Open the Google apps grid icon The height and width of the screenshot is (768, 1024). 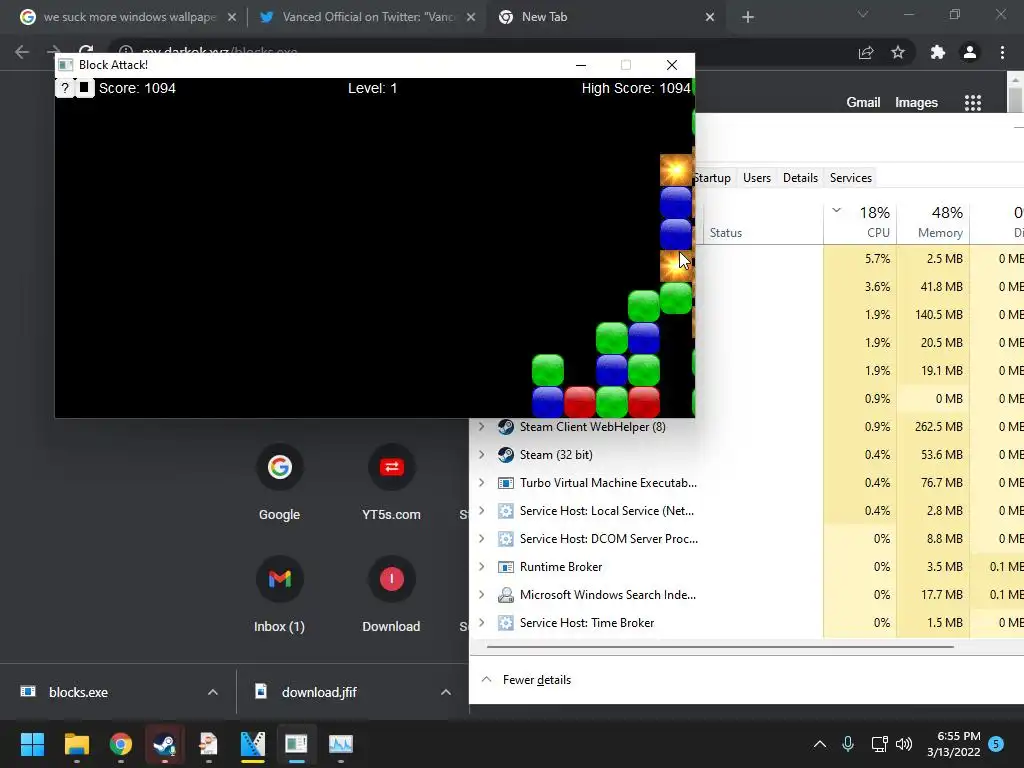tap(972, 103)
